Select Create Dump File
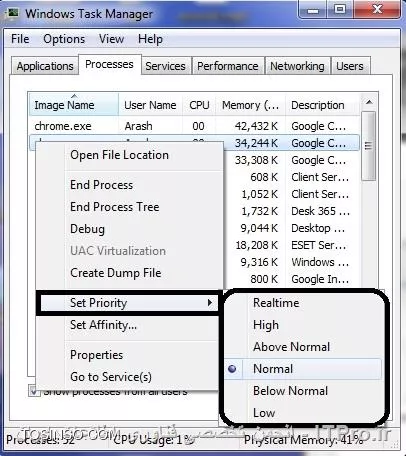406x456 pixels. (129, 273)
